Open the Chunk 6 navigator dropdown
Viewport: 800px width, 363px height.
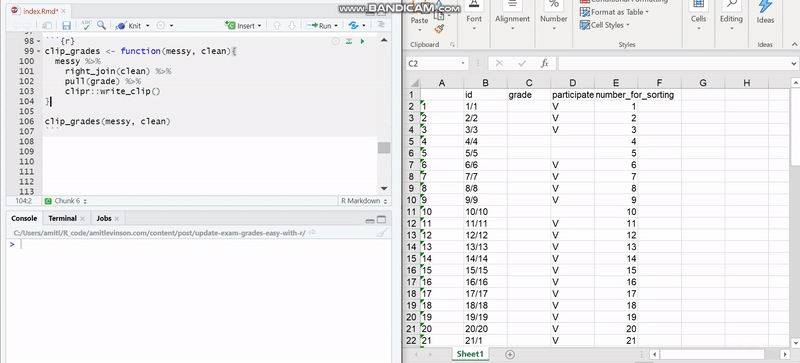66,201
